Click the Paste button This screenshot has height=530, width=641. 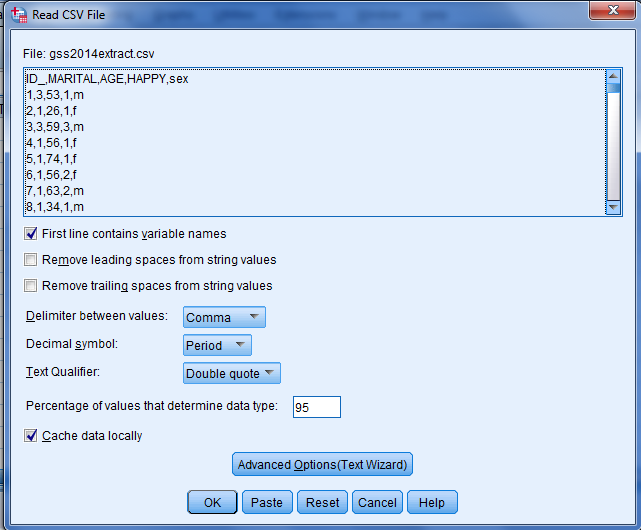click(x=267, y=502)
